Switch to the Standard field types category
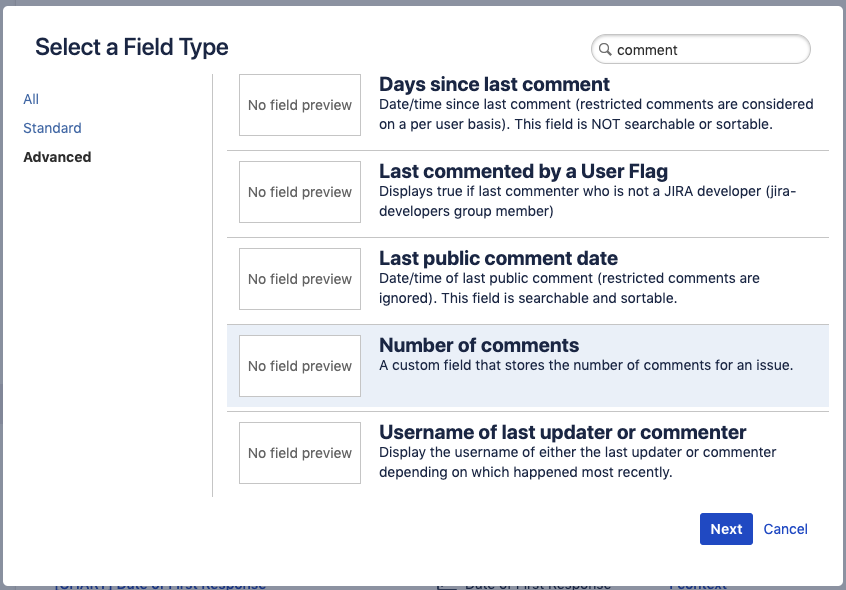The width and height of the screenshot is (846, 590). coord(52,128)
